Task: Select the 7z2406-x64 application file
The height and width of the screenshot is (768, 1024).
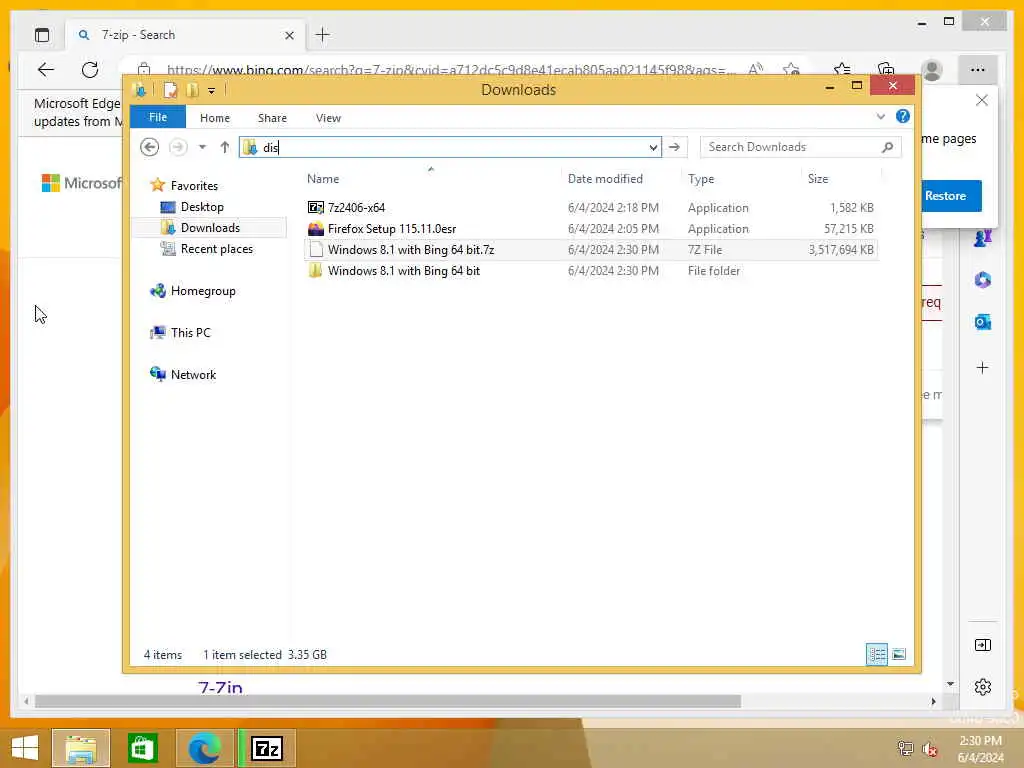Action: pos(590,208)
